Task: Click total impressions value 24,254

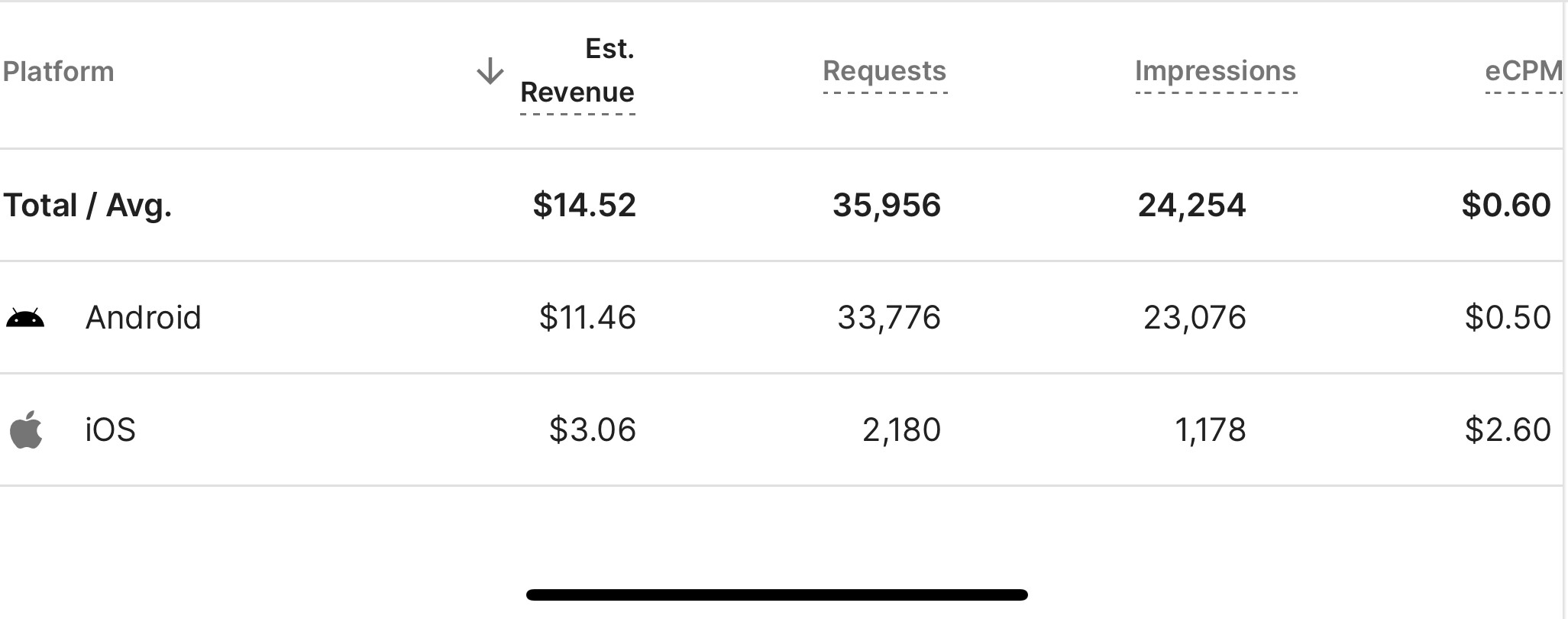Action: click(1191, 205)
